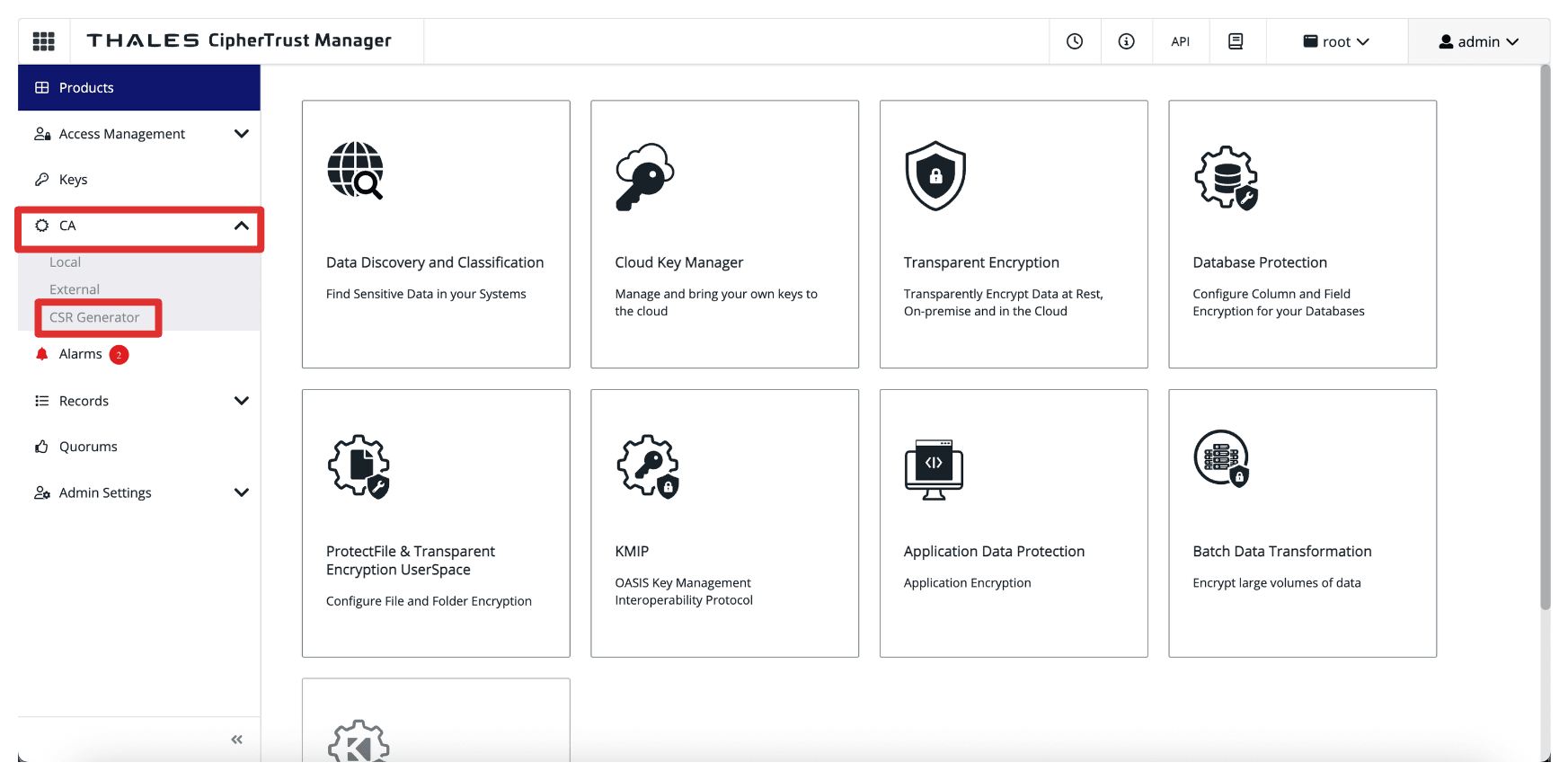Open the API playground link

tap(1181, 41)
